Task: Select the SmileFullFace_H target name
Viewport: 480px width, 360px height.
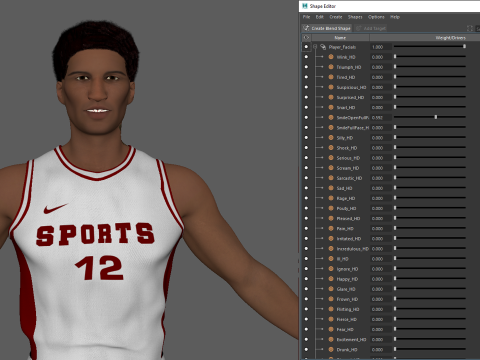Action: [352, 128]
